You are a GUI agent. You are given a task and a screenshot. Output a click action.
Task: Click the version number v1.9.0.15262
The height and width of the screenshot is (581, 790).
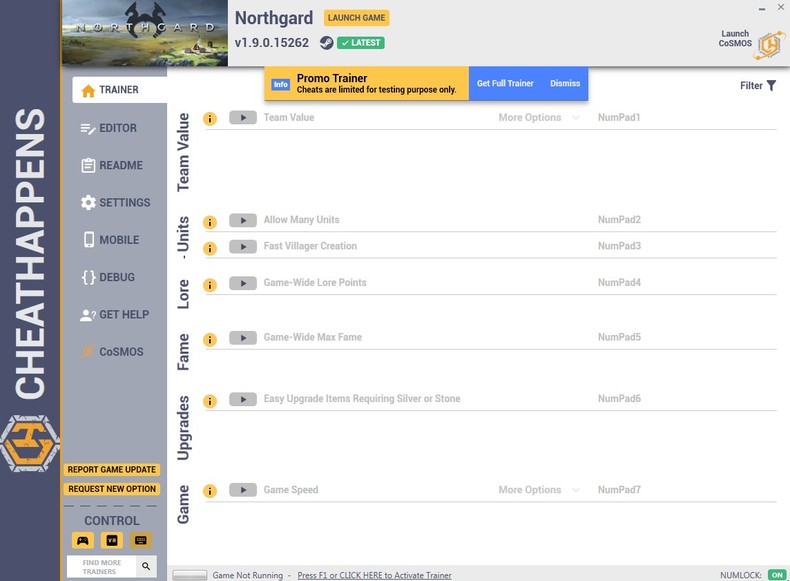pos(272,43)
